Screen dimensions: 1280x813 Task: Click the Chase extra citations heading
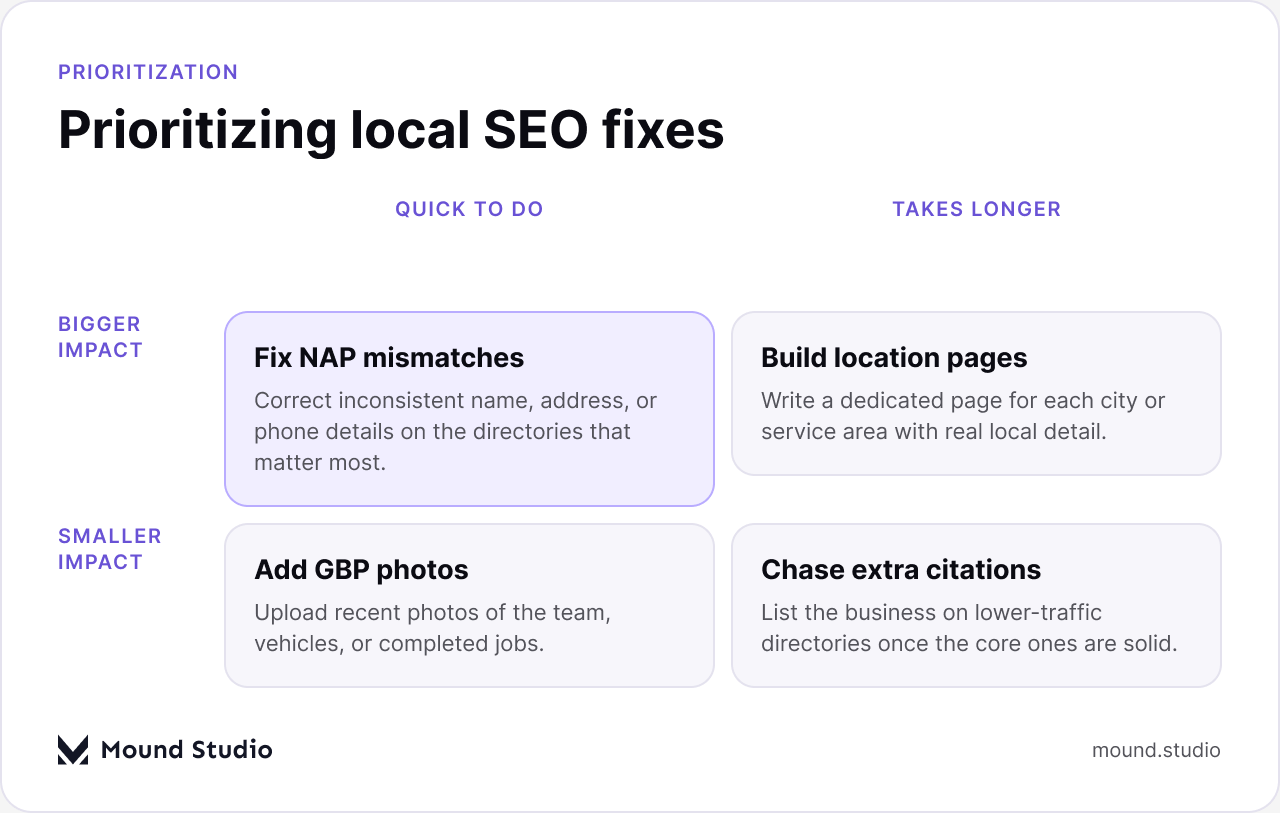coord(901,570)
